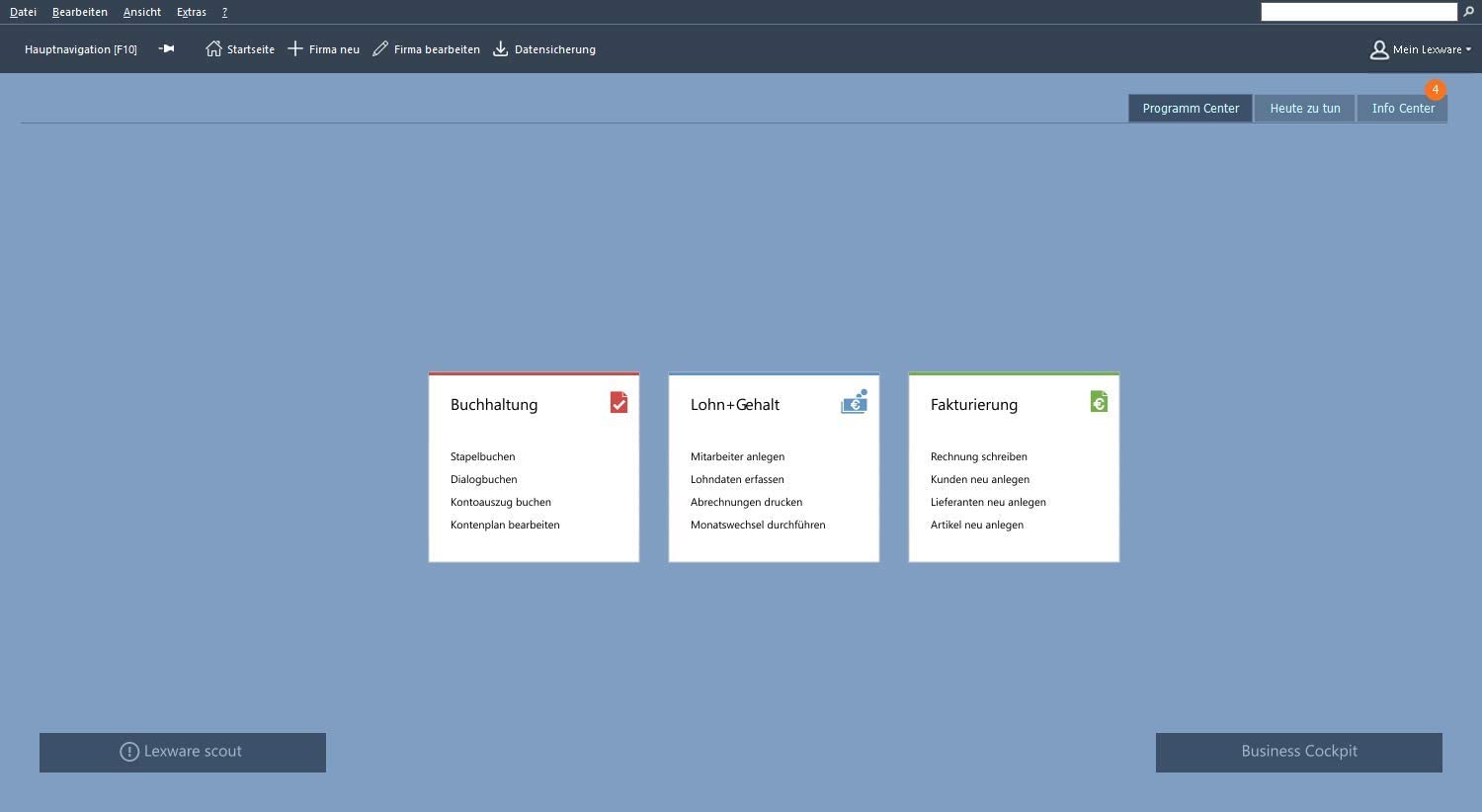Viewport: 1482px width, 812px height.
Task: Click the pencil icon for Firma bearbeiten
Action: (380, 48)
